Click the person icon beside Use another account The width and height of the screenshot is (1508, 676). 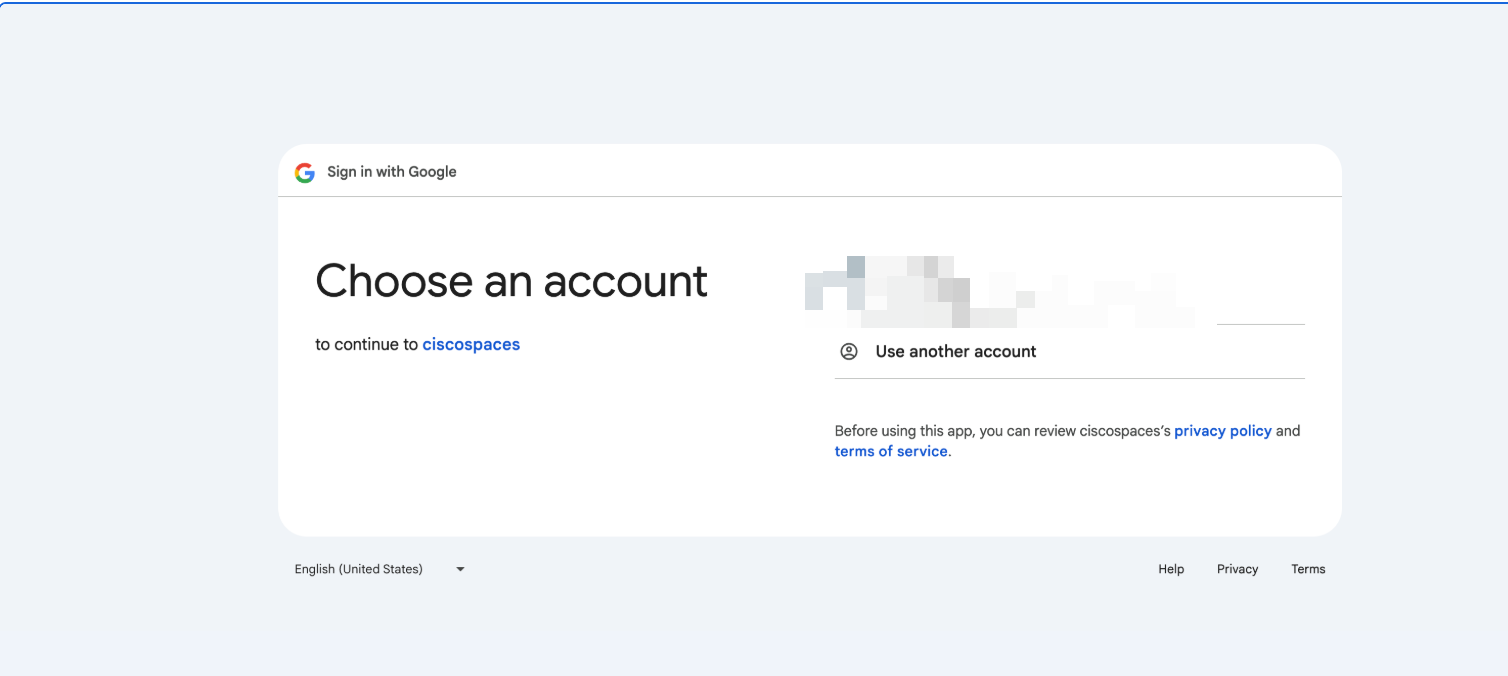point(849,351)
